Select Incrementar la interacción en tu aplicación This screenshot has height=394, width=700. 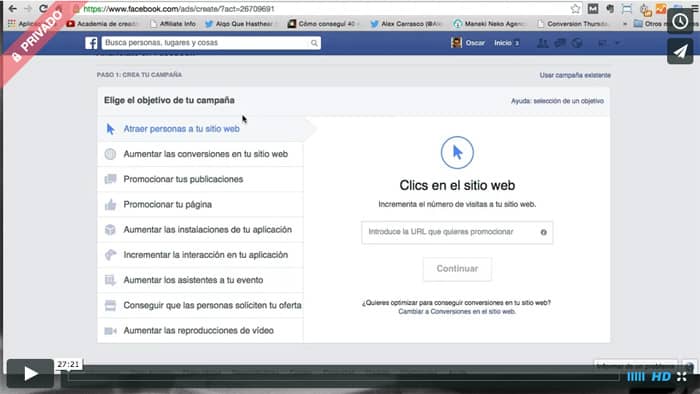[x=200, y=255]
